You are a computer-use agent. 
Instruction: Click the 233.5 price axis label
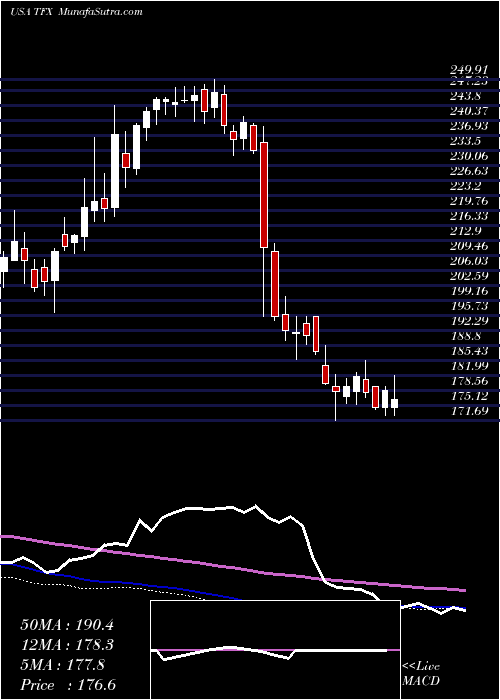pyautogui.click(x=465, y=142)
